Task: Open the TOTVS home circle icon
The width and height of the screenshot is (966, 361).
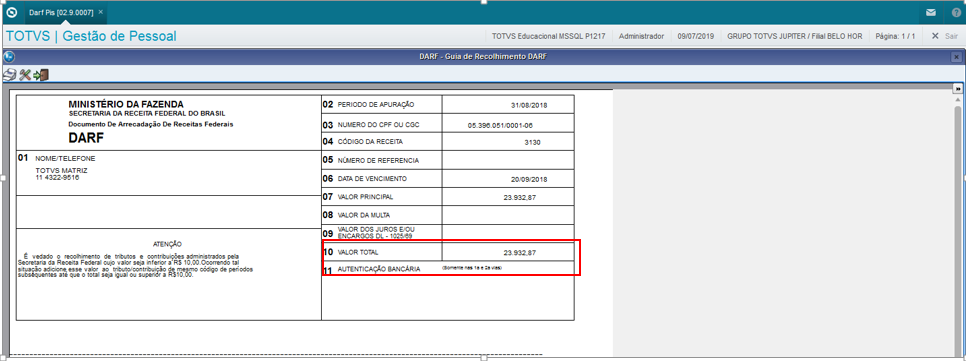Action: [x=11, y=12]
